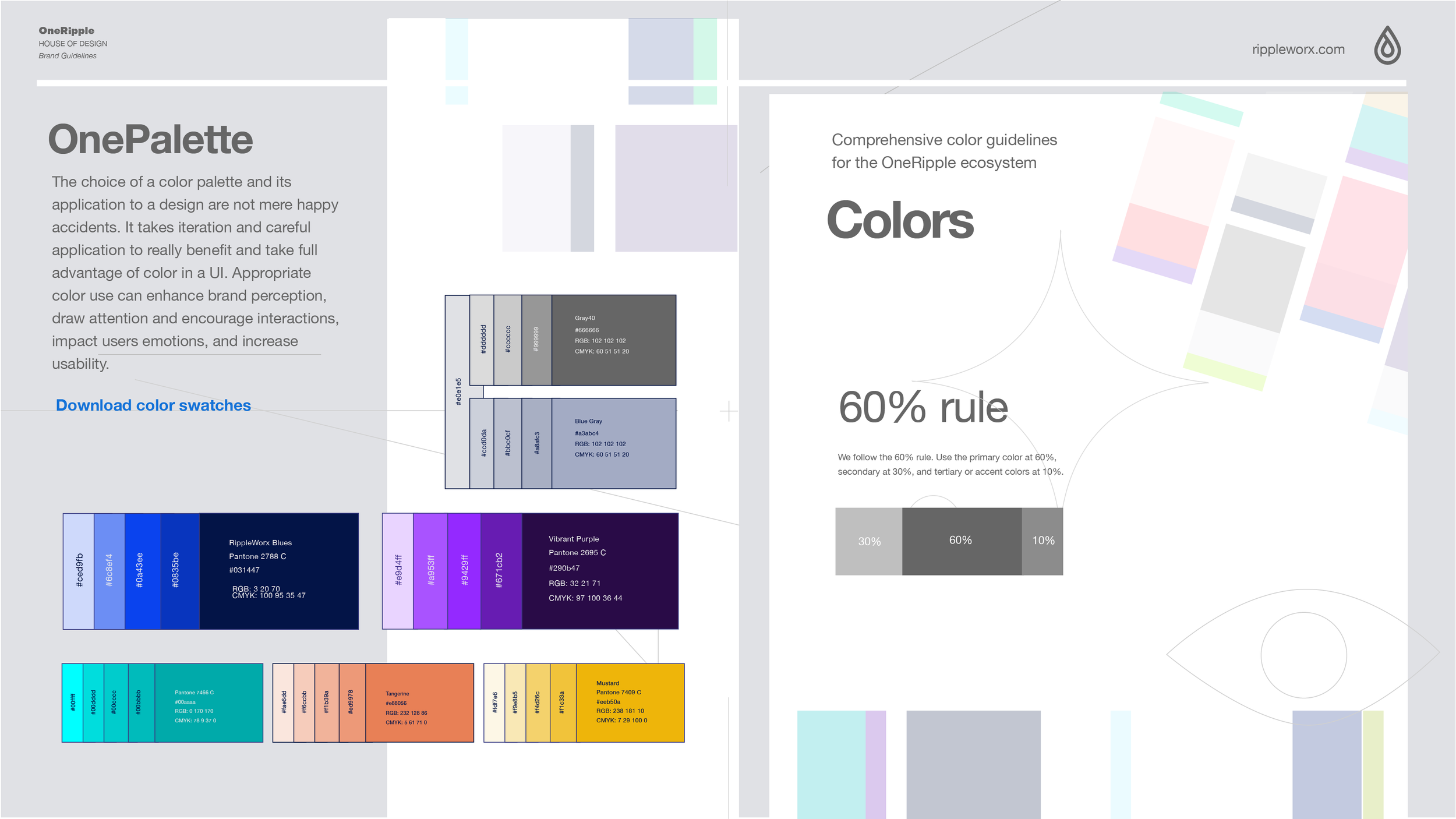This screenshot has height=819, width=1456.
Task: Select the RippleWorx Blues #031447 swatch
Action: tap(279, 571)
